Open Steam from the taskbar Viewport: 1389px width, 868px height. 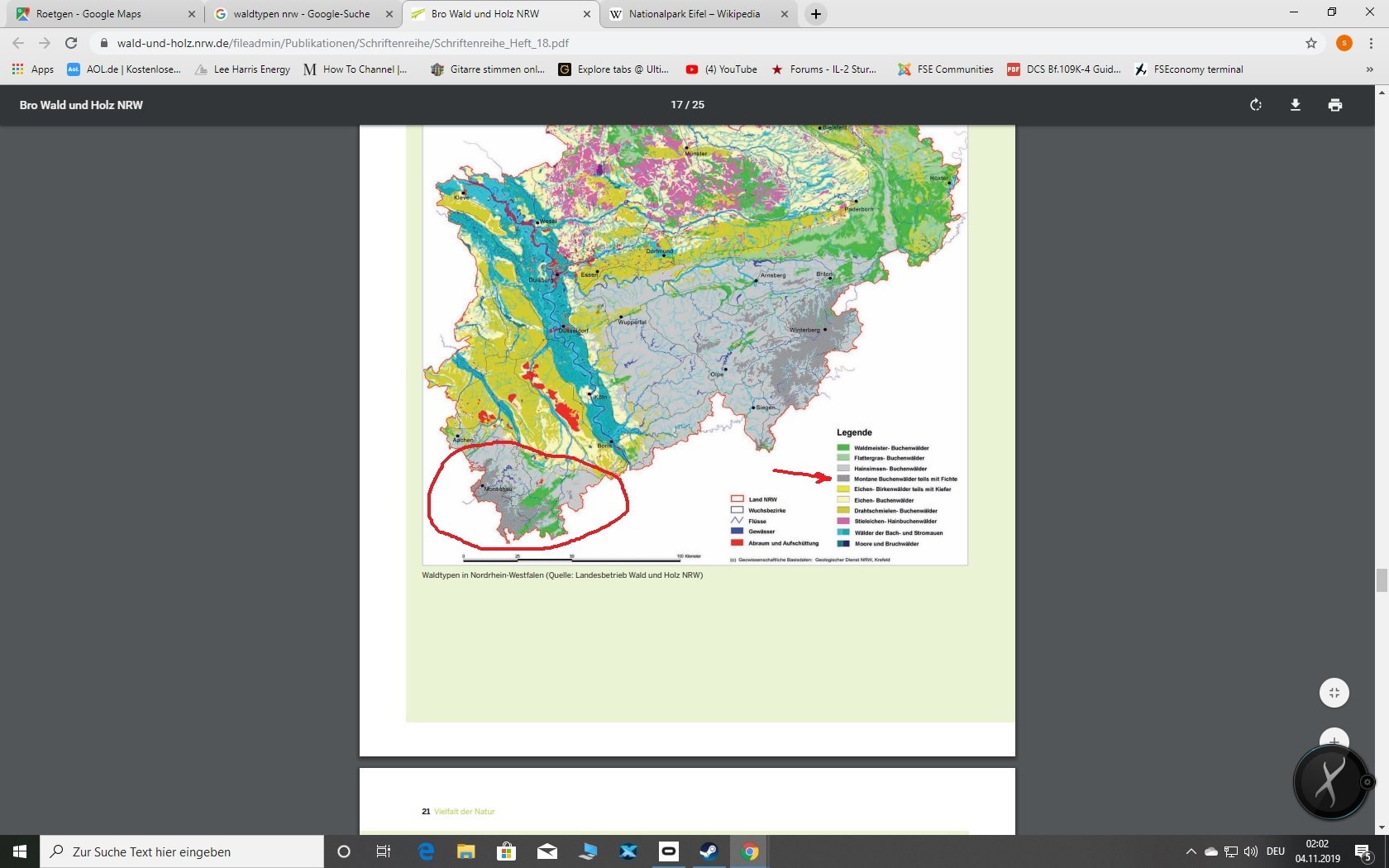tap(709, 851)
